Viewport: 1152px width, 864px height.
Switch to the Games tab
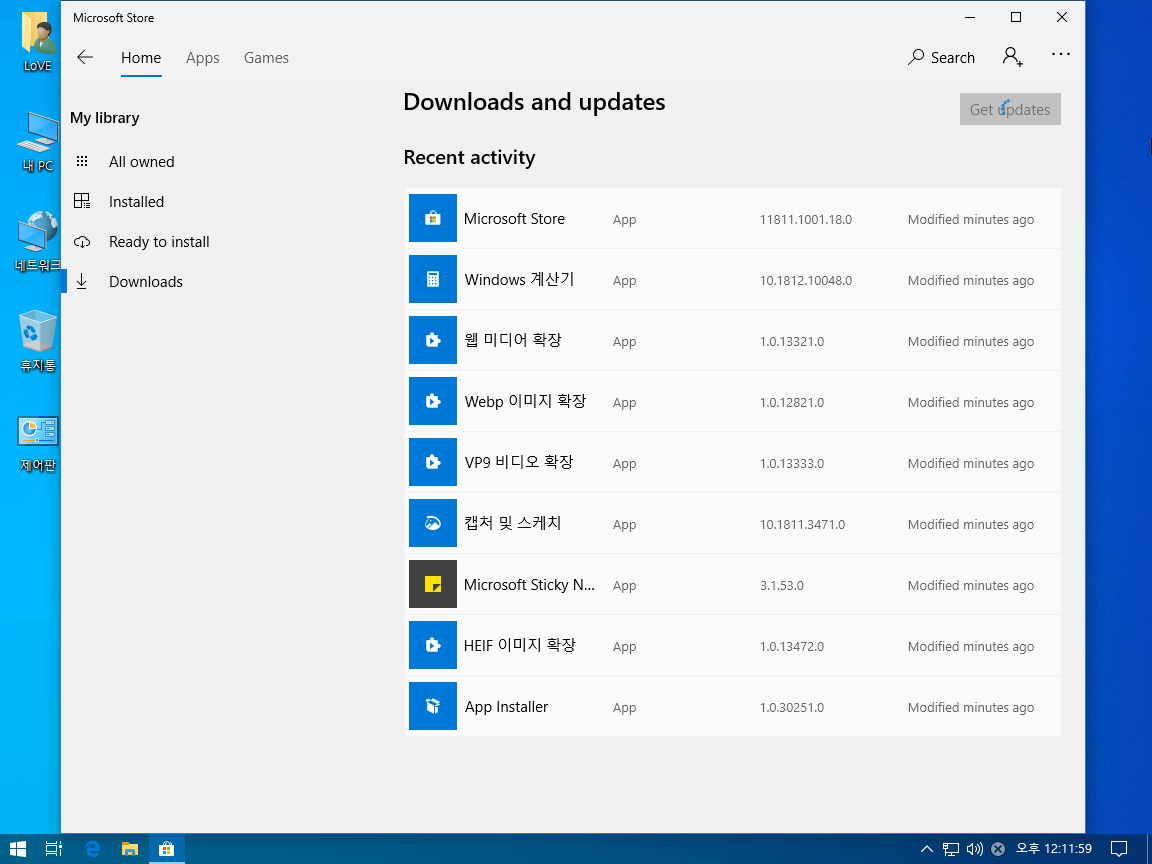(266, 57)
